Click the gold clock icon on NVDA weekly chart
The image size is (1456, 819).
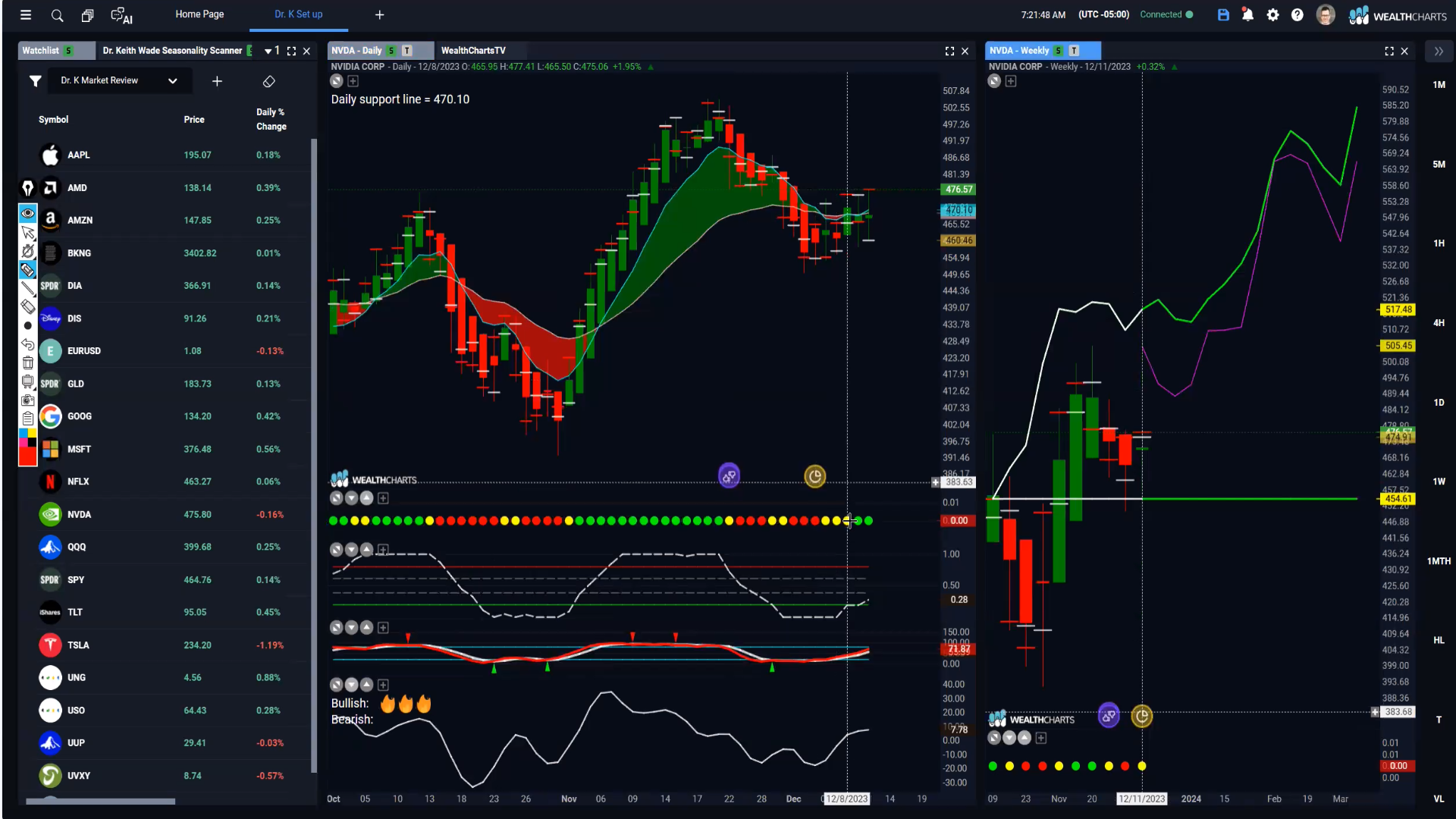coord(1141,716)
